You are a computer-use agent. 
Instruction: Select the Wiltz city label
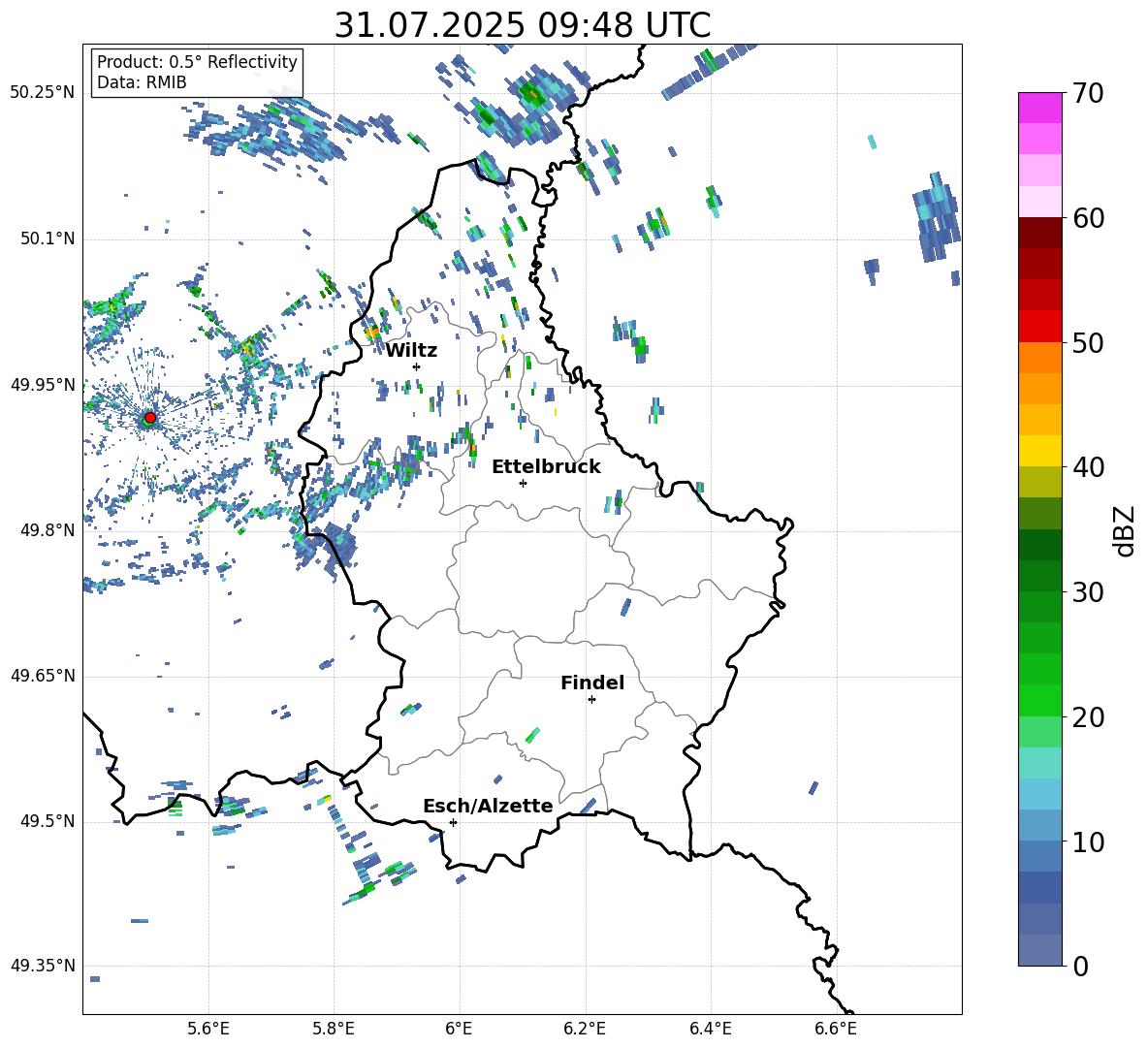[411, 351]
